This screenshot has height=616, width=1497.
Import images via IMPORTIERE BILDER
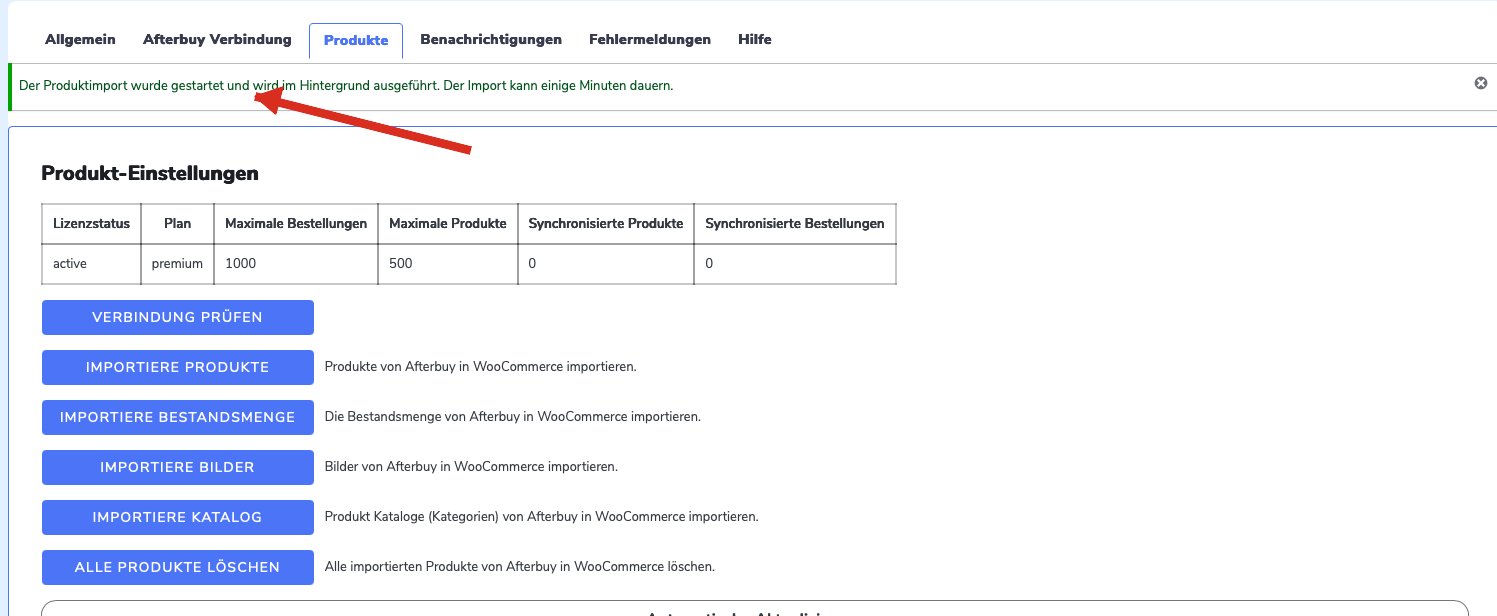[x=177, y=467]
